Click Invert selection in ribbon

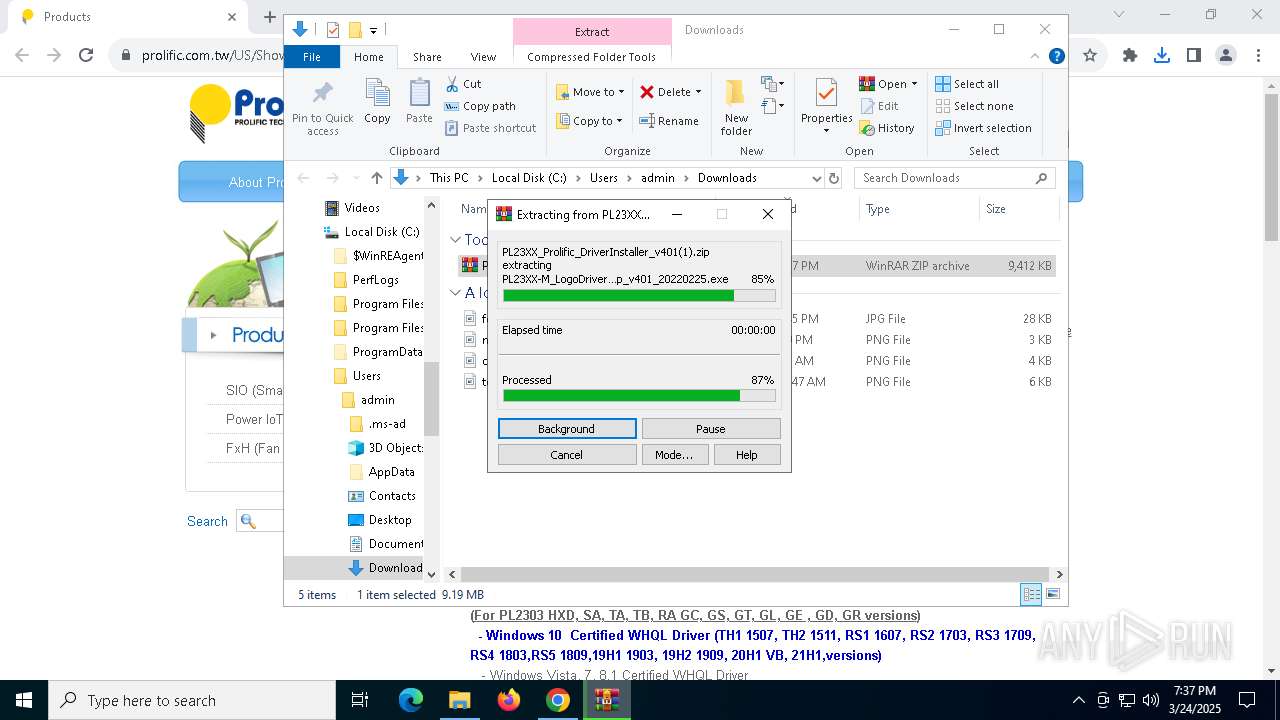984,128
